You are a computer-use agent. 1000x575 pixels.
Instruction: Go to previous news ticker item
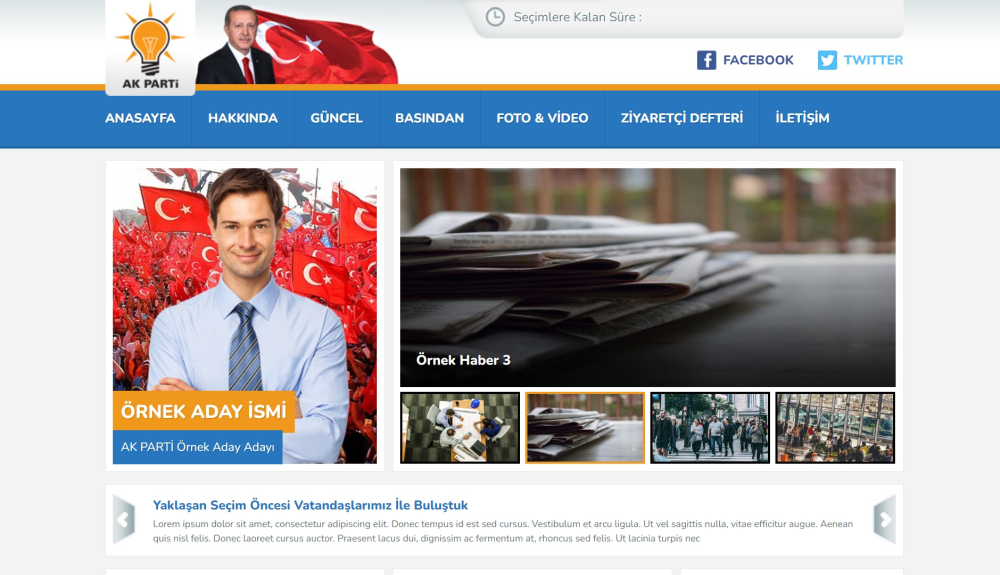pyautogui.click(x=124, y=519)
